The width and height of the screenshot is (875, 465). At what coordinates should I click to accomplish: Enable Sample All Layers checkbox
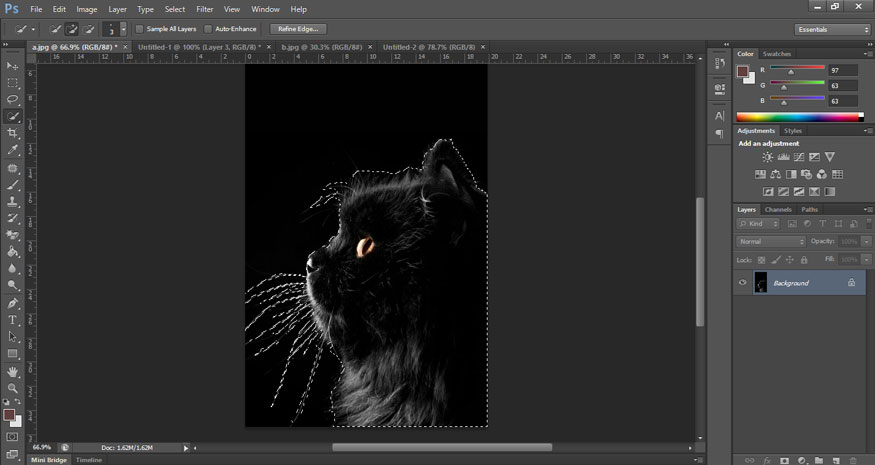[140, 29]
